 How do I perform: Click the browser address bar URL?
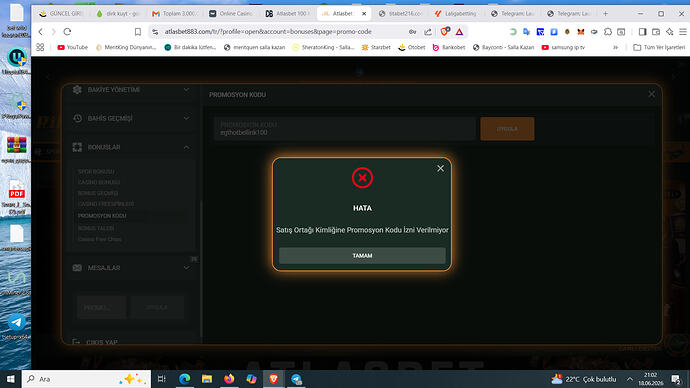(268, 32)
